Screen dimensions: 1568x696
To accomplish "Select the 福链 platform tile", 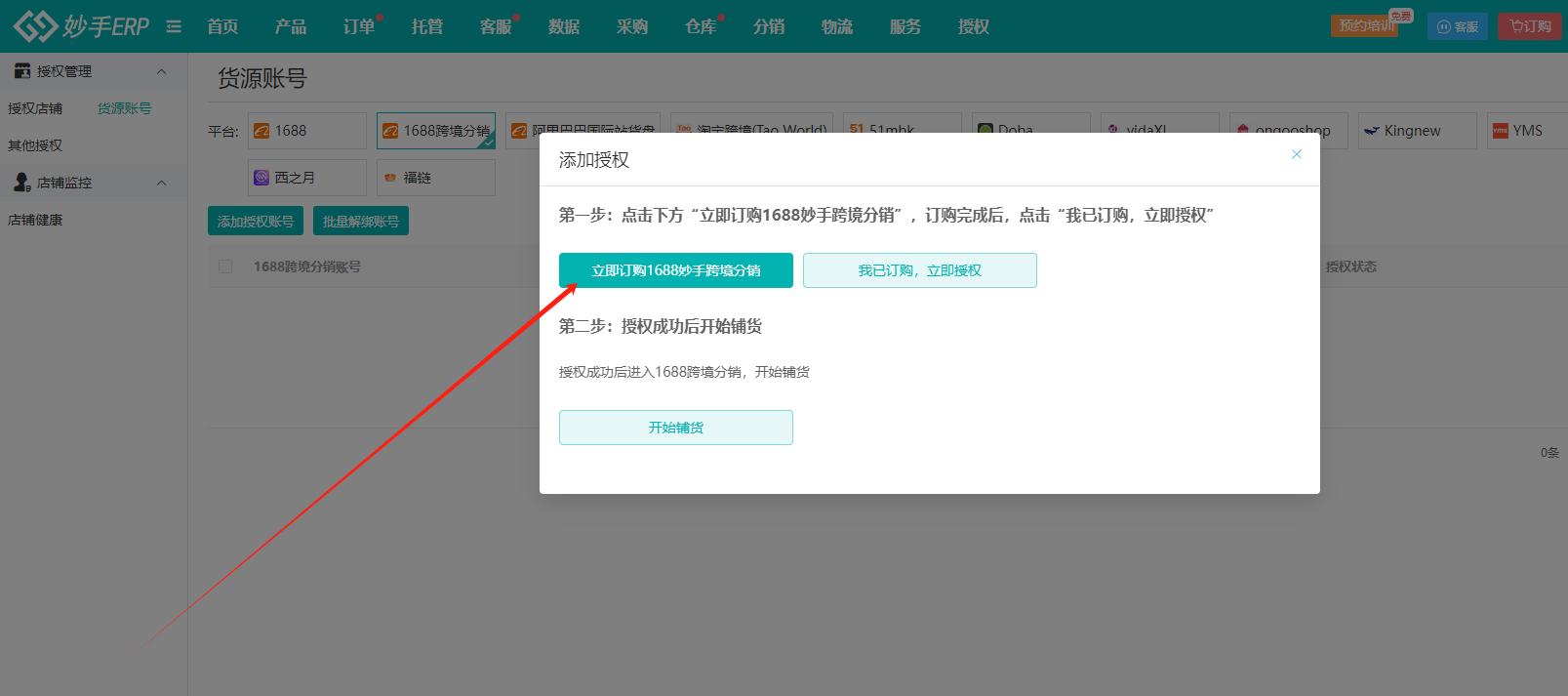I will [436, 178].
